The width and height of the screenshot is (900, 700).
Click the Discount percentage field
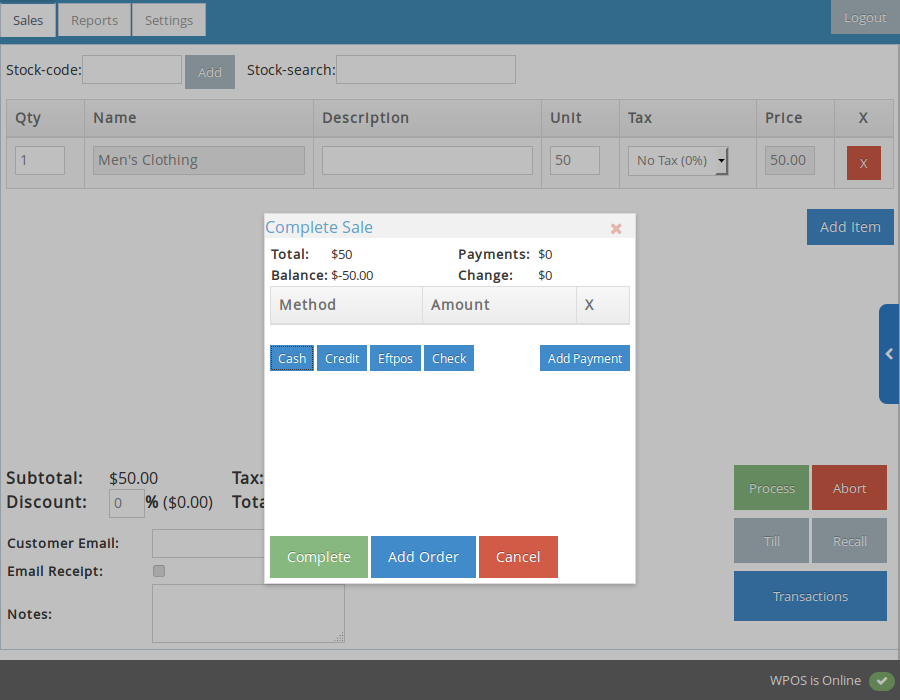coord(127,503)
